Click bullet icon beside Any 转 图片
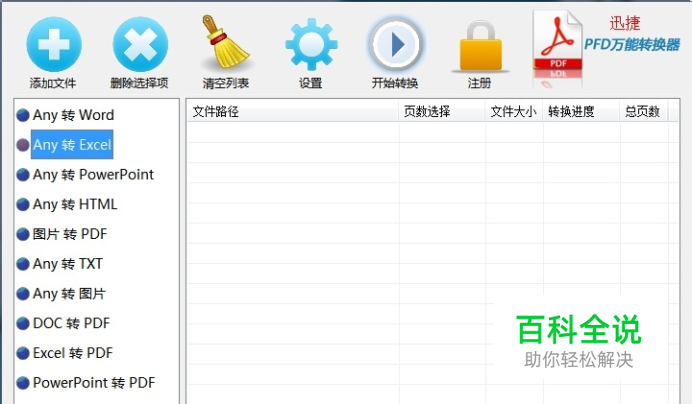 coord(23,294)
